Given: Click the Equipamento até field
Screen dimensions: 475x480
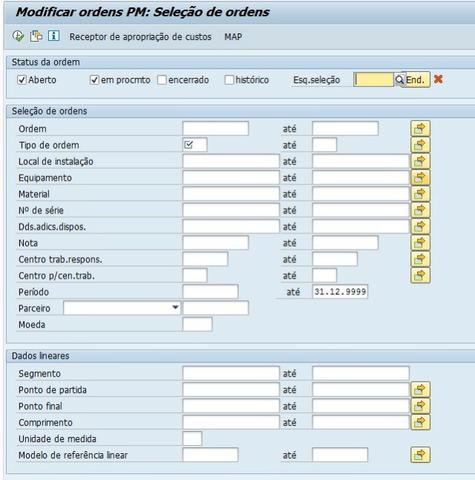Looking at the screenshot, I should coord(361,178).
